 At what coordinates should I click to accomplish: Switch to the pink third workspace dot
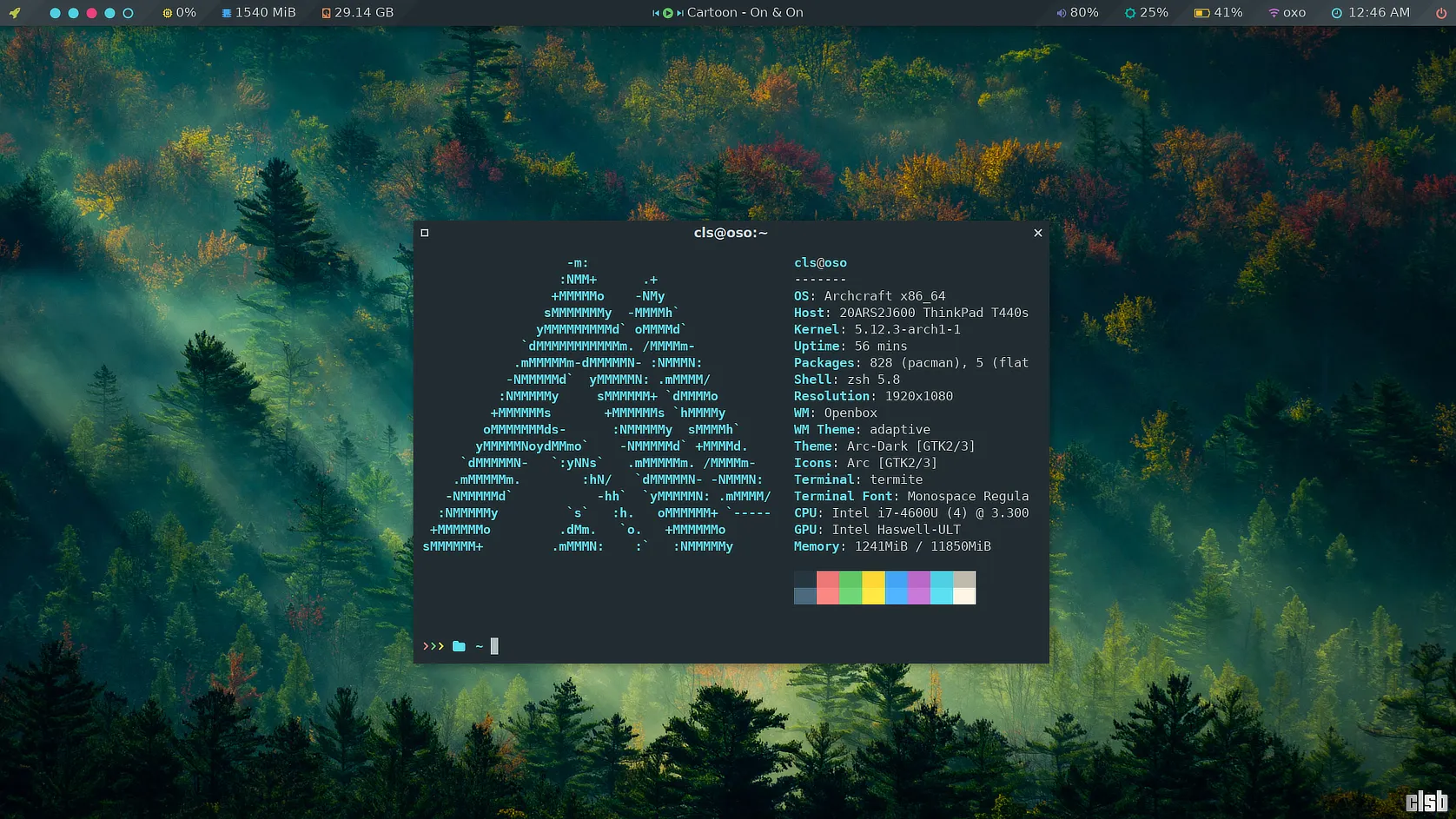point(91,13)
